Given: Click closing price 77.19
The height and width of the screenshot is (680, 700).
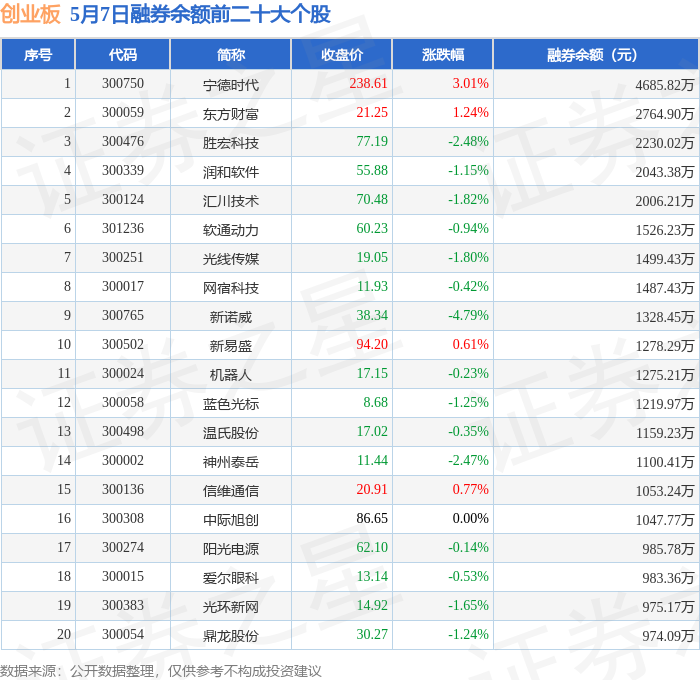Looking at the screenshot, I should point(372,142).
